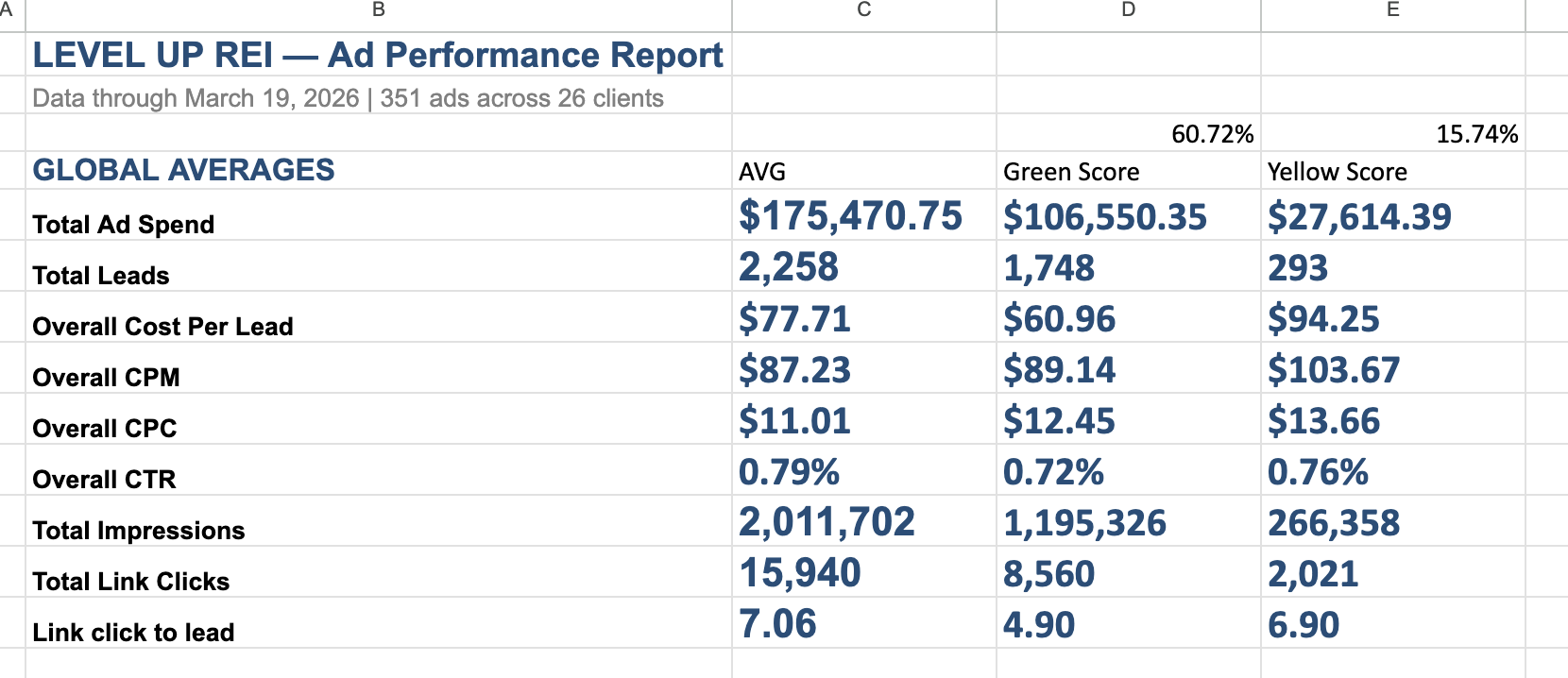Image resolution: width=1568 pixels, height=678 pixels.
Task: Select the 7.06 cell
Action: click(x=864, y=623)
